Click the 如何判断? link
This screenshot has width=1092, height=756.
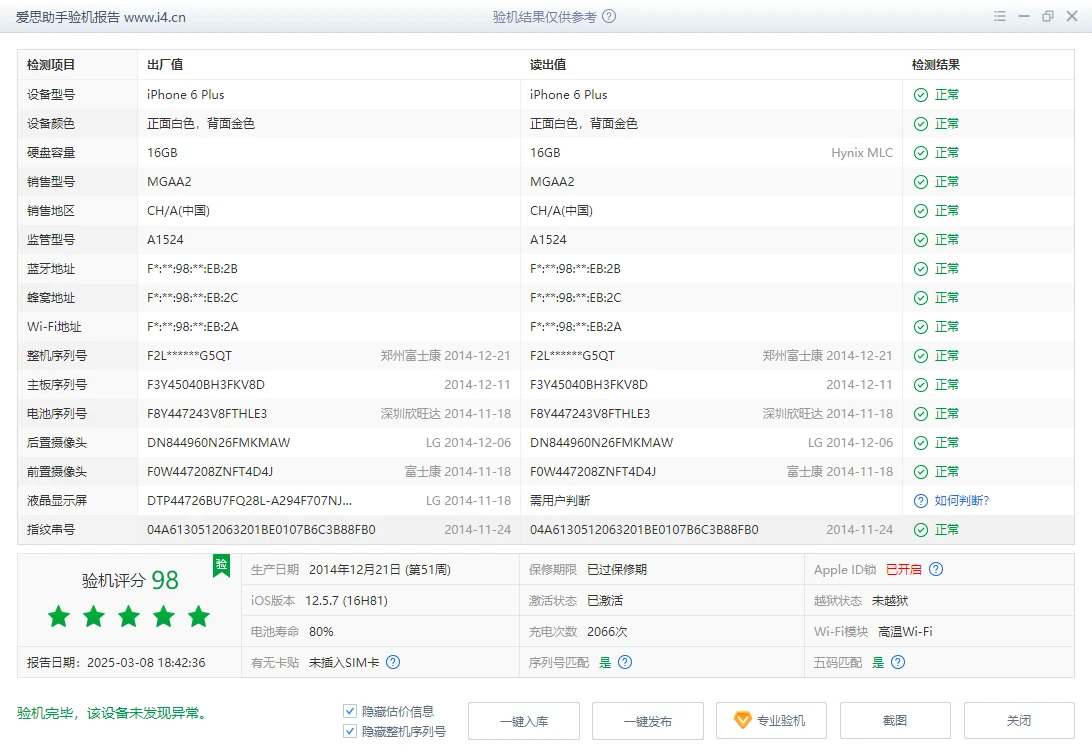click(x=961, y=501)
